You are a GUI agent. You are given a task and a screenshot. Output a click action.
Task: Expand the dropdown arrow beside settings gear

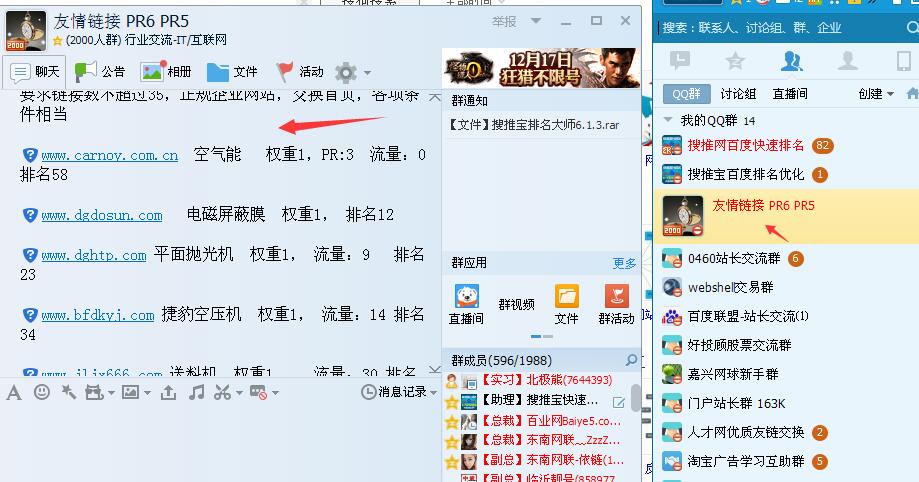click(x=367, y=73)
